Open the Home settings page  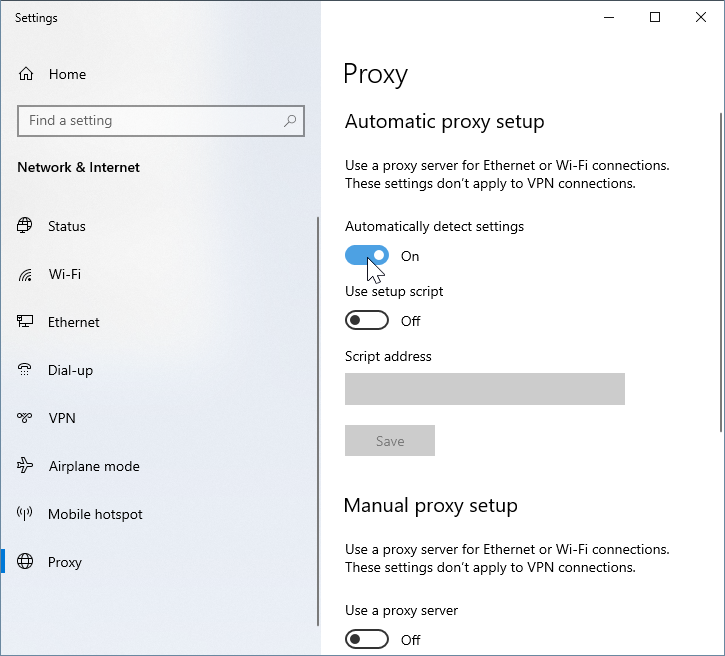(67, 74)
